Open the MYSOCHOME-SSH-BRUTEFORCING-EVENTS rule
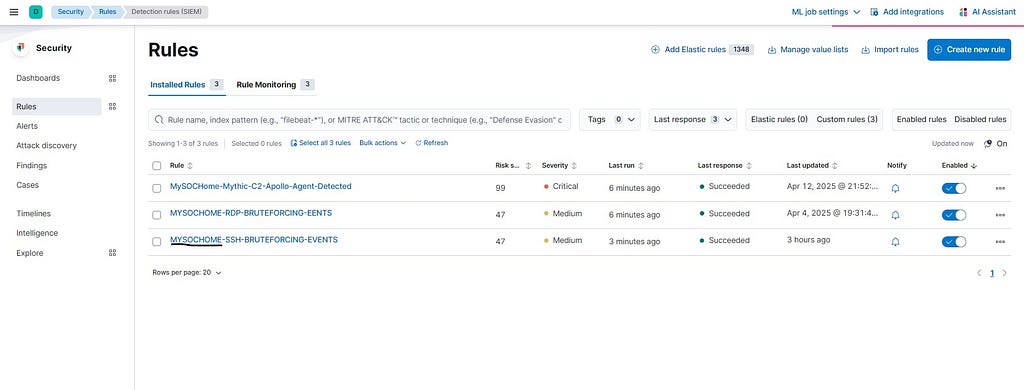Viewport: 1024px width, 390px height. point(253,240)
